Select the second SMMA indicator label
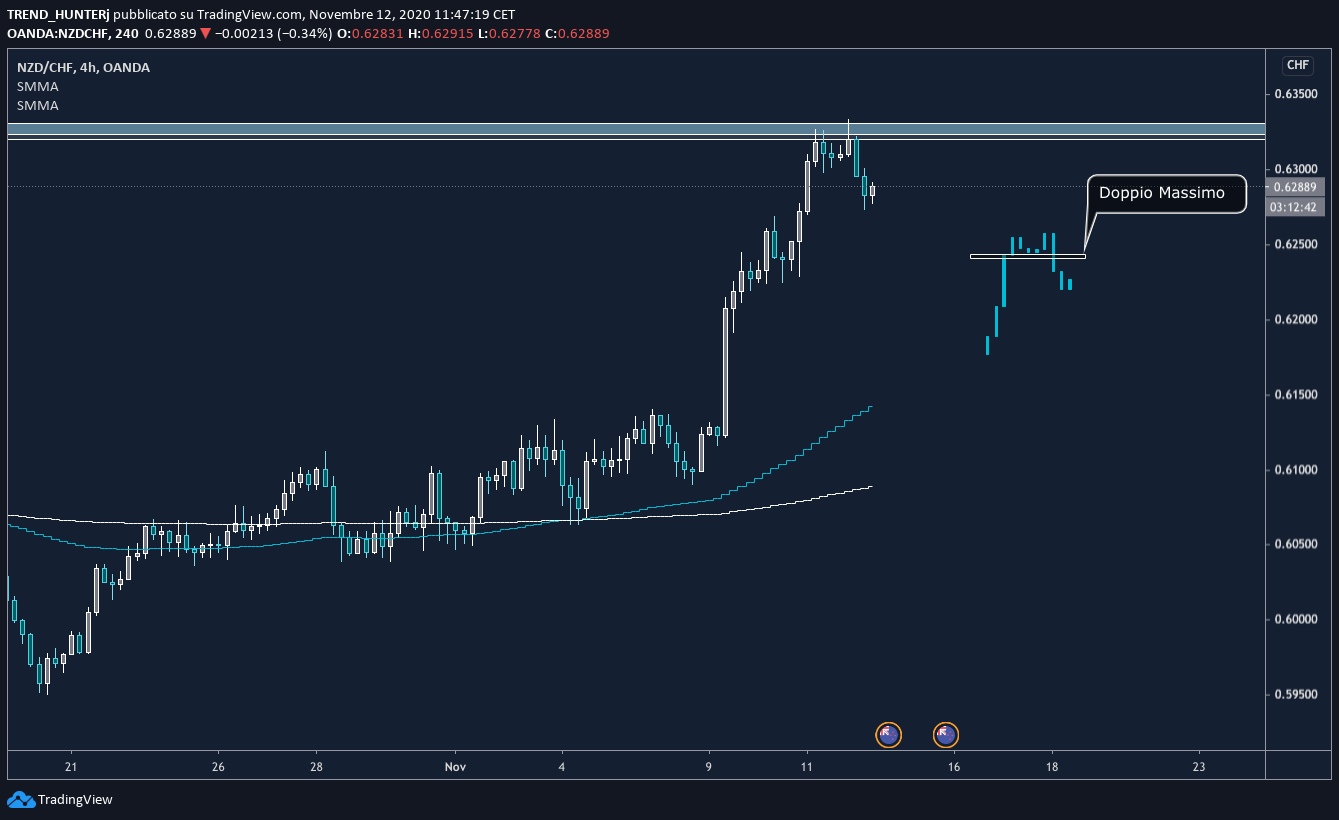The height and width of the screenshot is (820, 1339). click(x=38, y=105)
